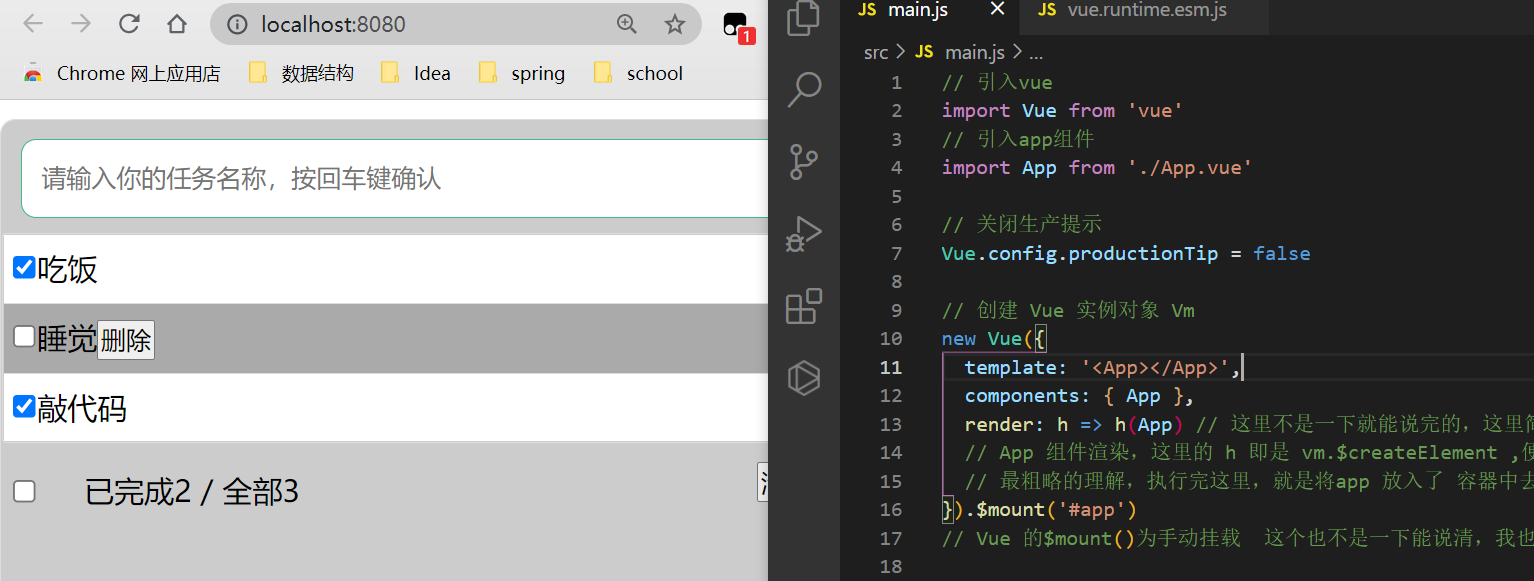This screenshot has width=1534, height=581.
Task: Open the browser home page
Action: pyautogui.click(x=177, y=24)
